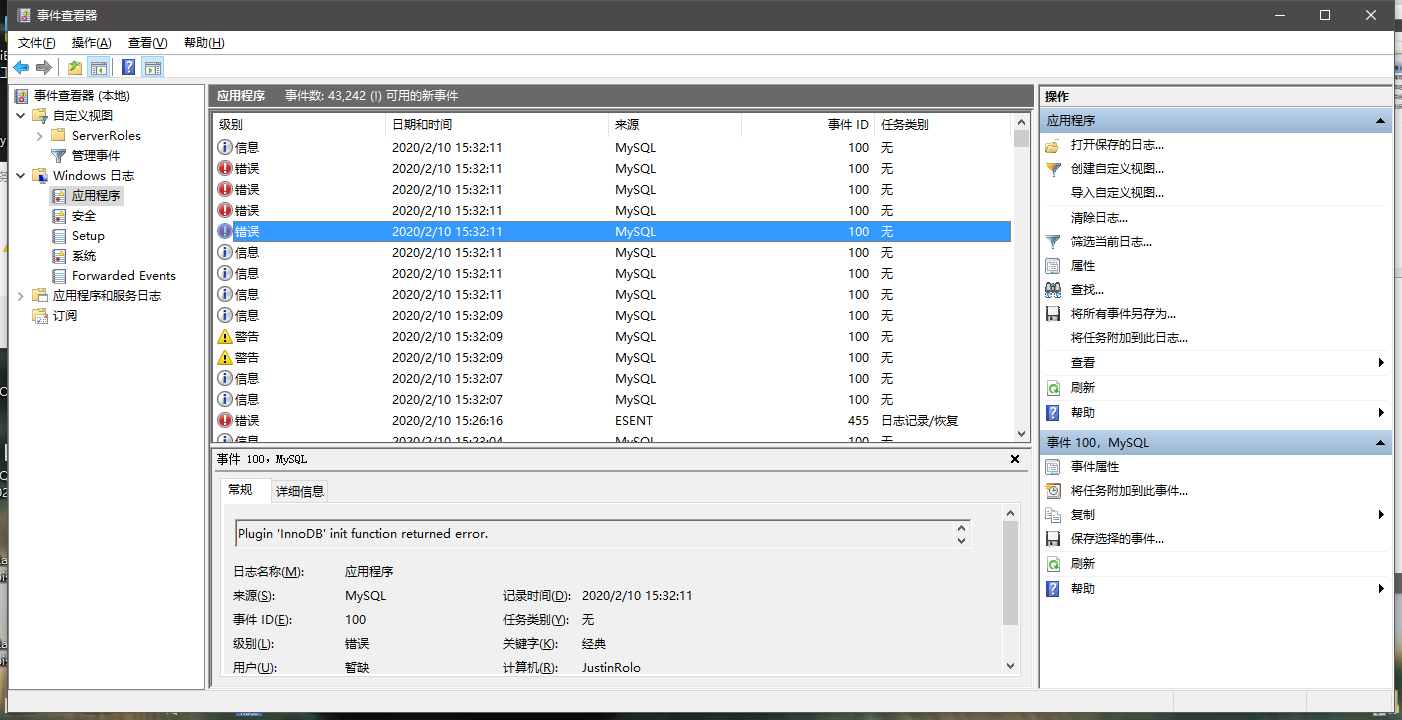The width and height of the screenshot is (1402, 720).
Task: Click the back navigation arrow icon
Action: coord(21,67)
